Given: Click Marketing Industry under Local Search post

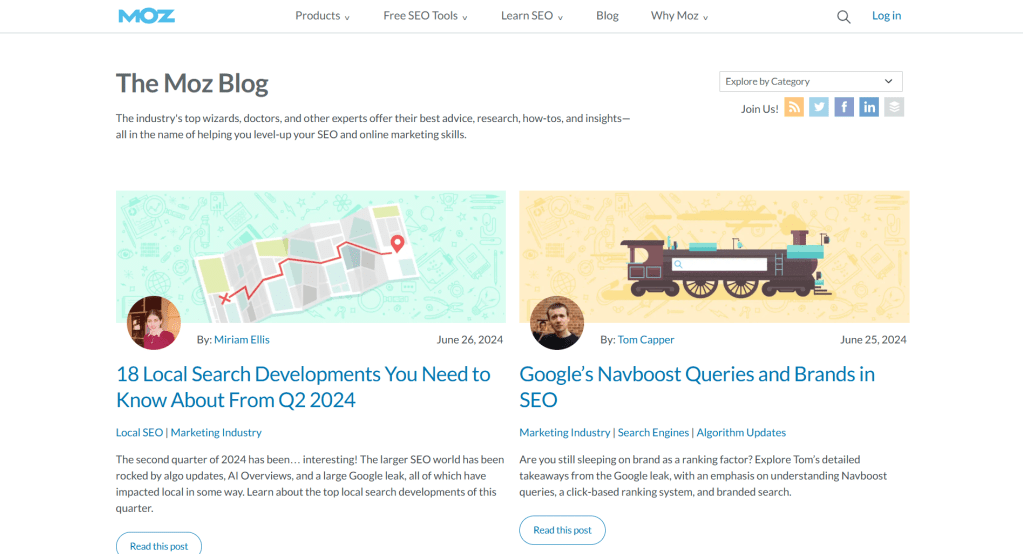Looking at the screenshot, I should click(216, 432).
